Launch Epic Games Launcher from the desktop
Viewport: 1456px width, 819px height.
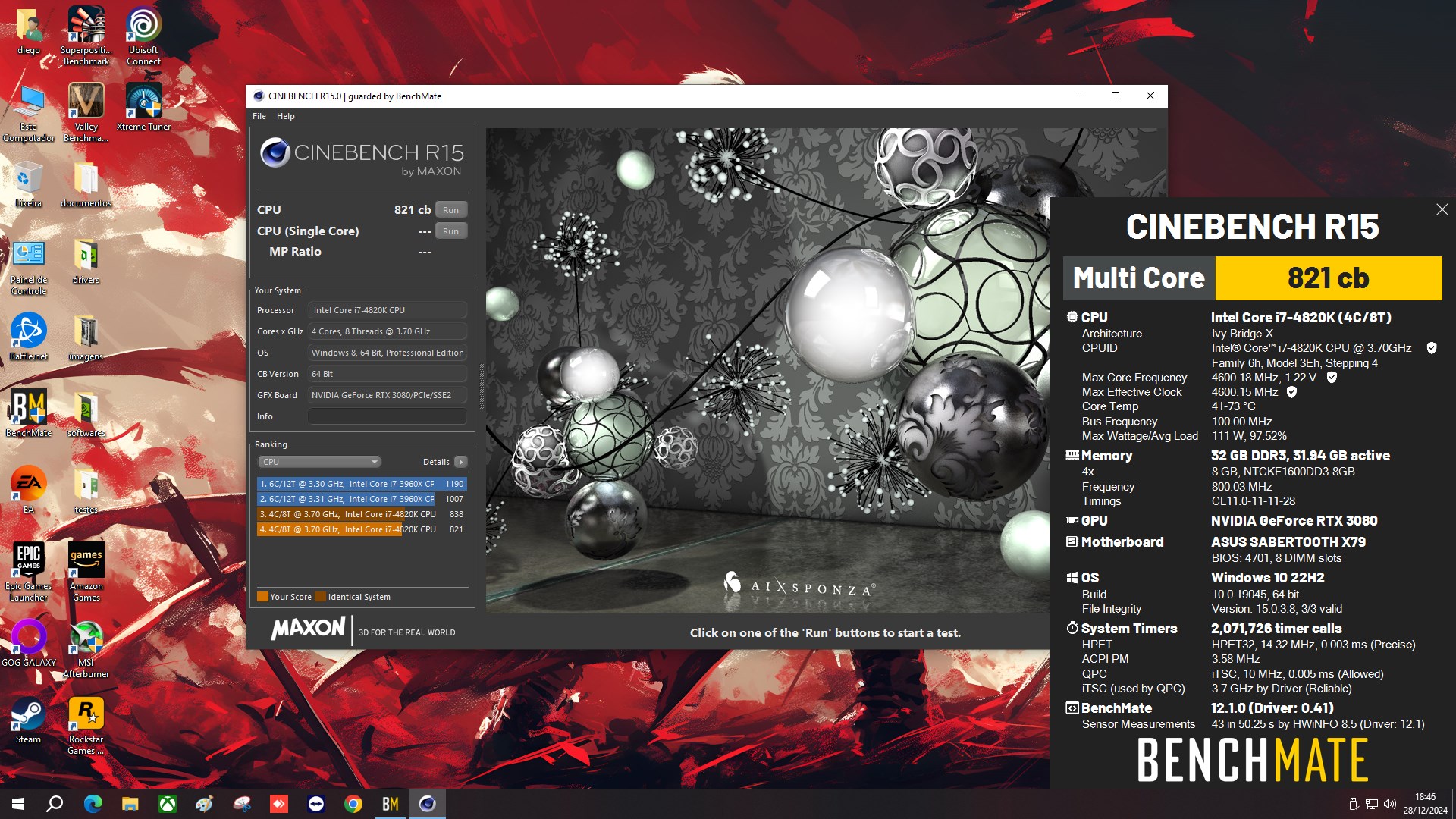coord(29,572)
